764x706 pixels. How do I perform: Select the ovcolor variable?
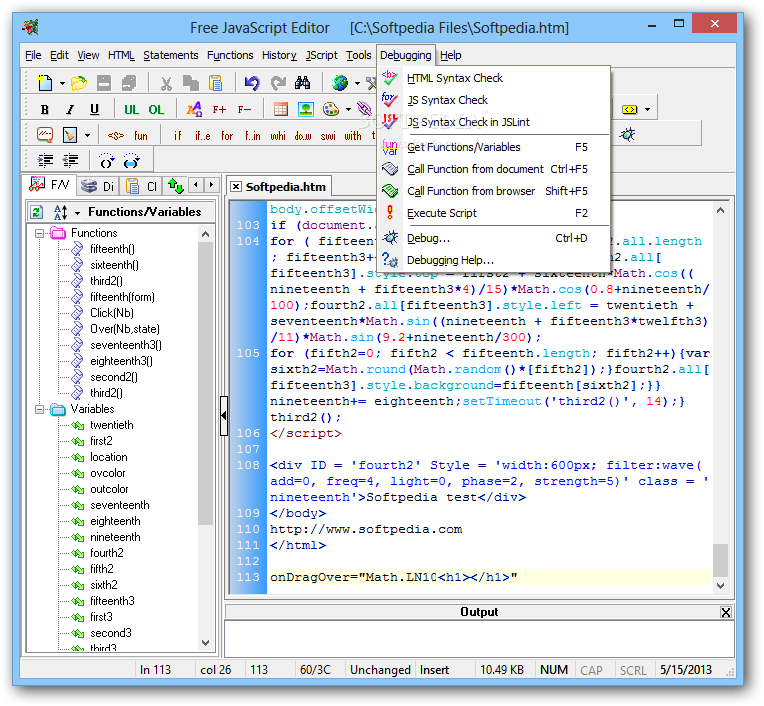click(x=108, y=473)
